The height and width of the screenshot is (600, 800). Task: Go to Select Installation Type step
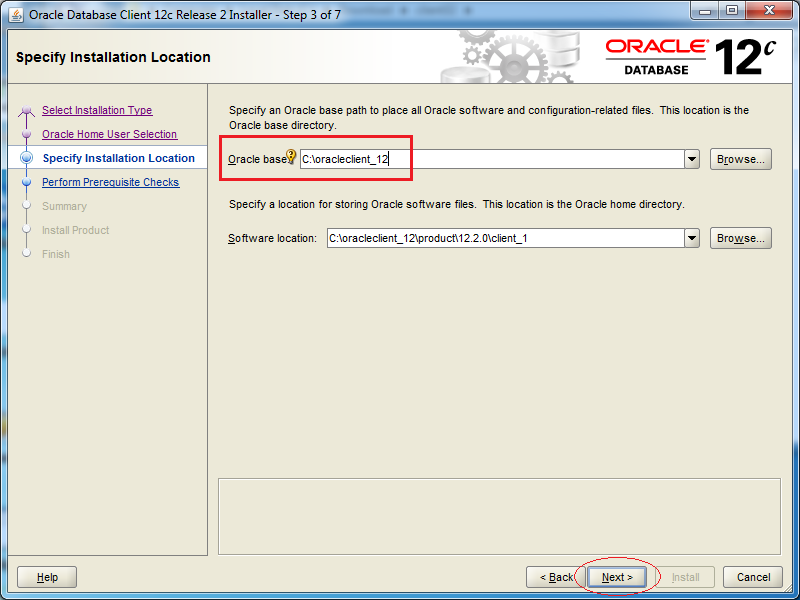tap(97, 110)
